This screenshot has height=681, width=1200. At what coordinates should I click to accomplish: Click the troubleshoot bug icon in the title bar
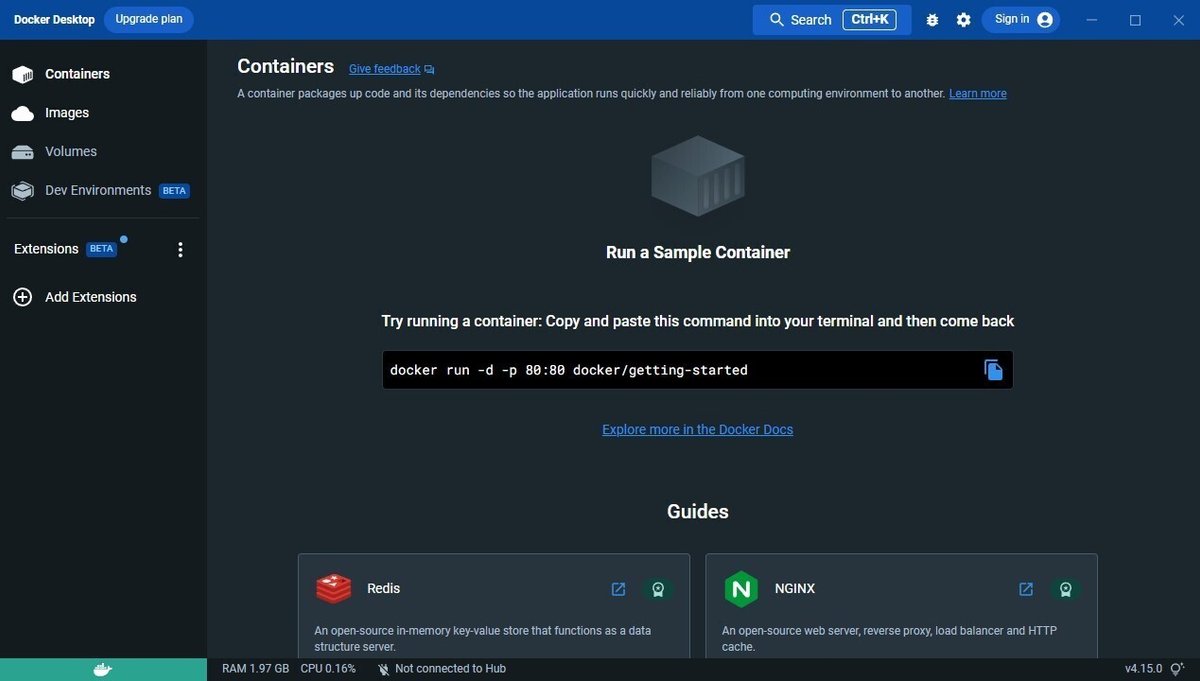[932, 20]
